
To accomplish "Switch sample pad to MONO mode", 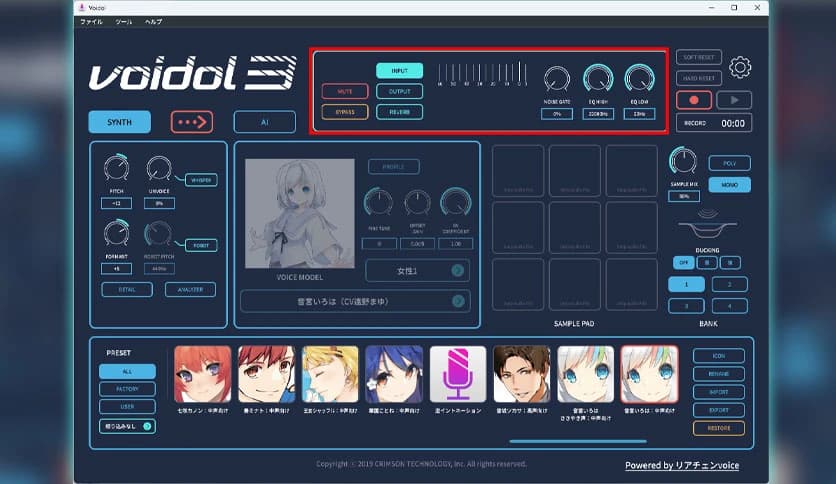I will coord(729,184).
